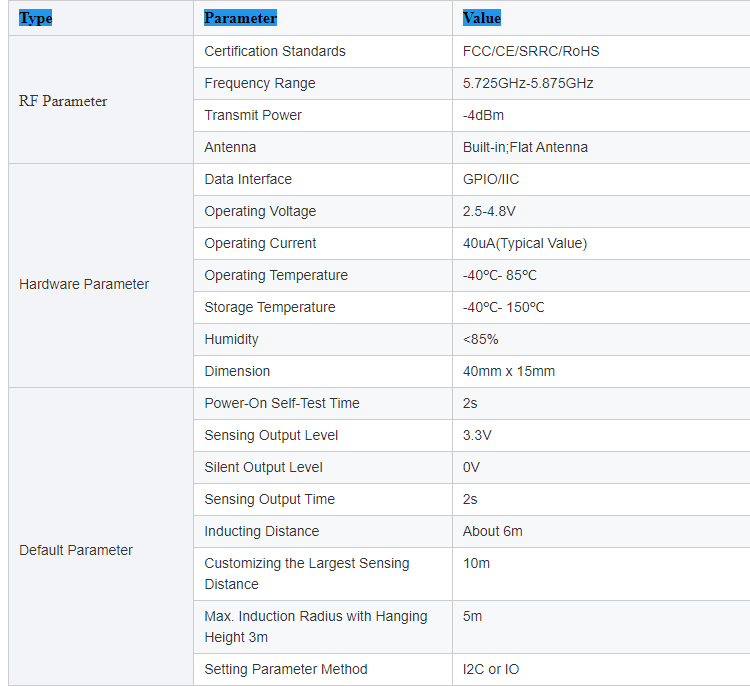Click the 'GPIO/IIC' value
This screenshot has height=686, width=750.
click(491, 179)
